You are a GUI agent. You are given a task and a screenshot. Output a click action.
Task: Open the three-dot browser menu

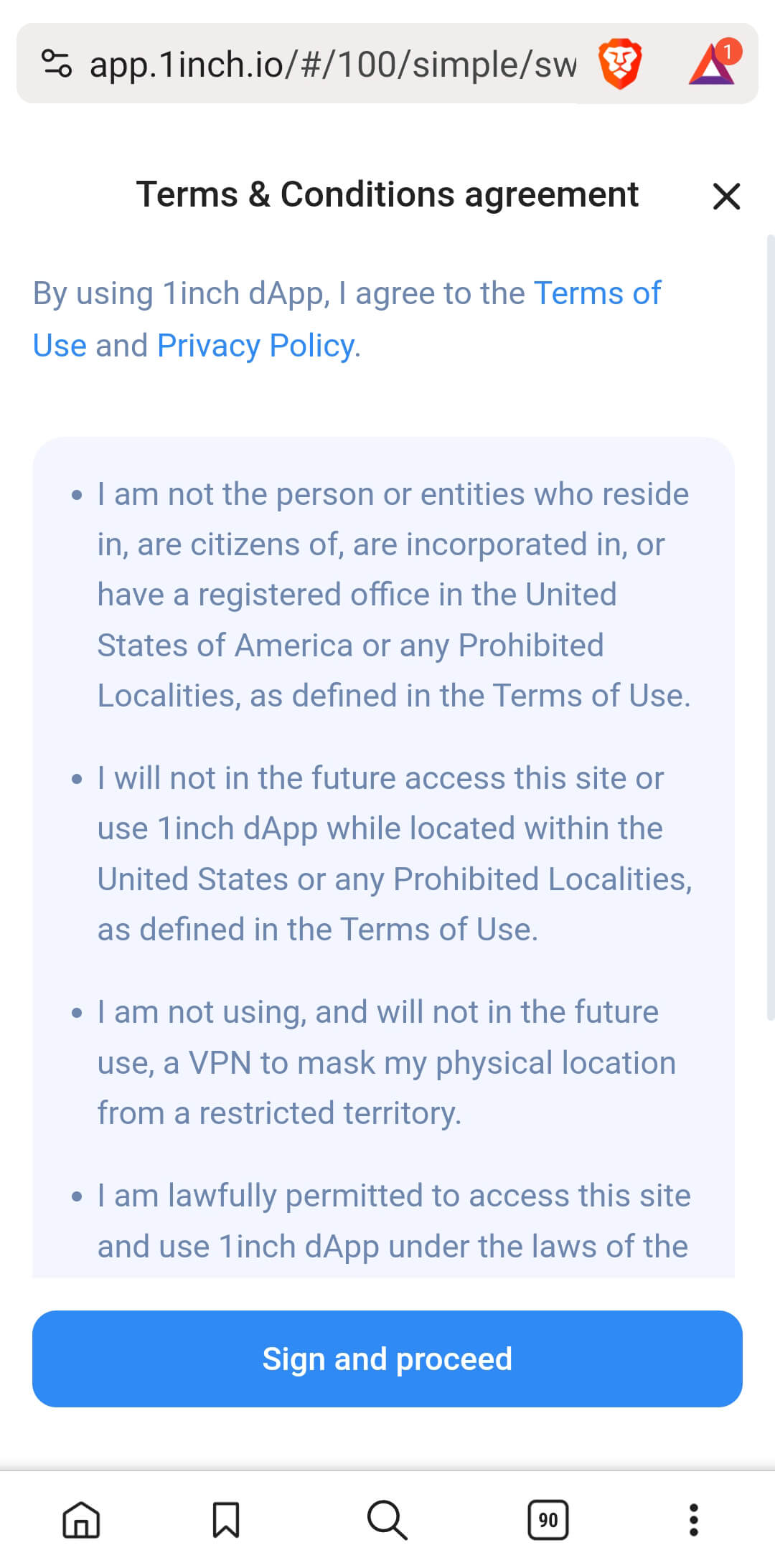click(693, 1519)
